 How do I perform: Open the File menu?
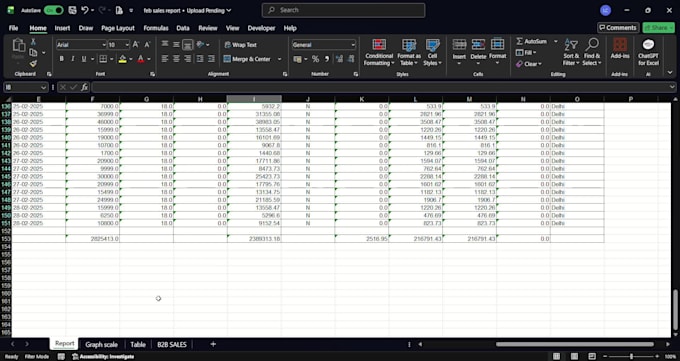[x=13, y=28]
